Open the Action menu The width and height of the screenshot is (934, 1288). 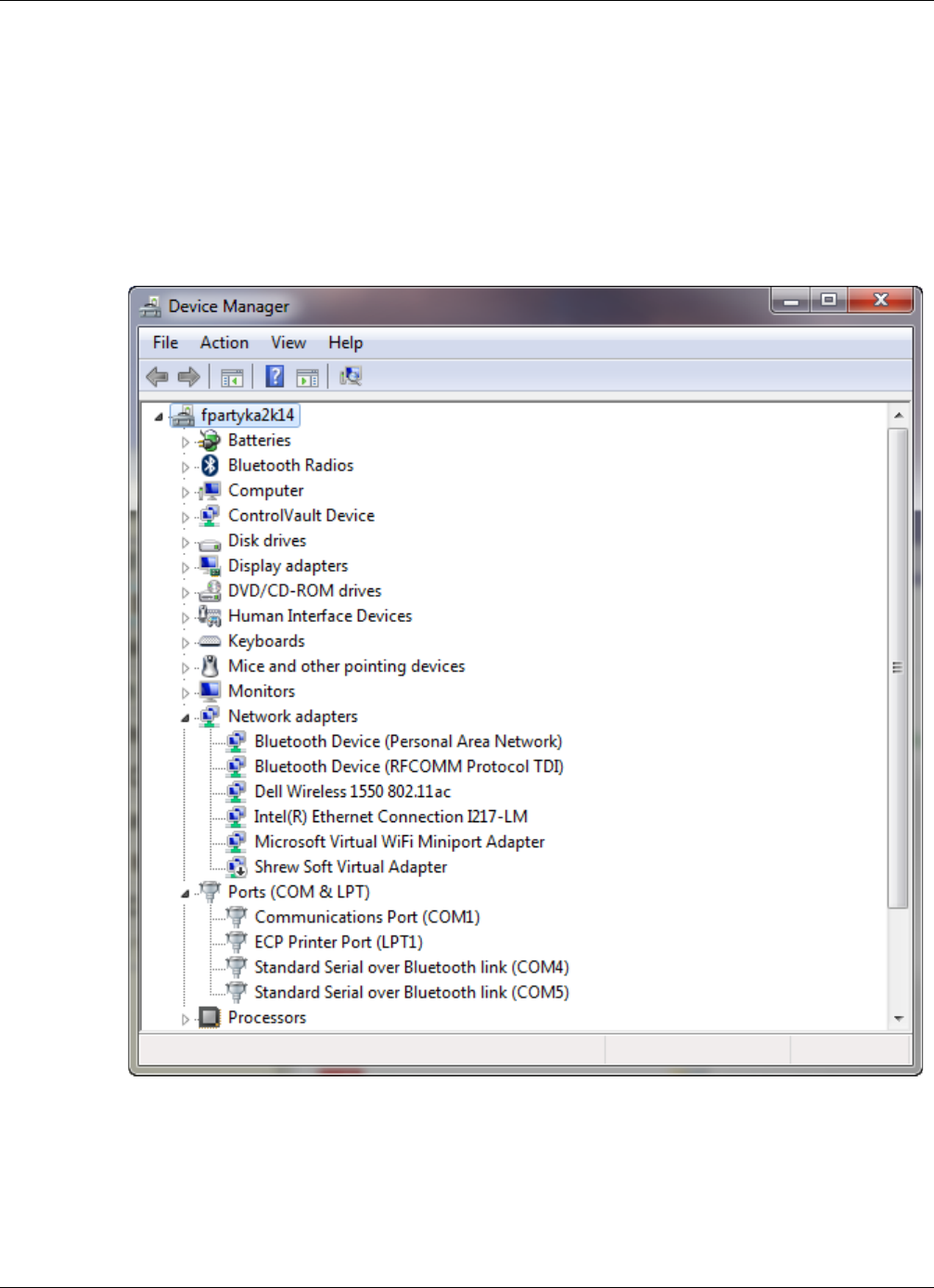pyautogui.click(x=224, y=342)
